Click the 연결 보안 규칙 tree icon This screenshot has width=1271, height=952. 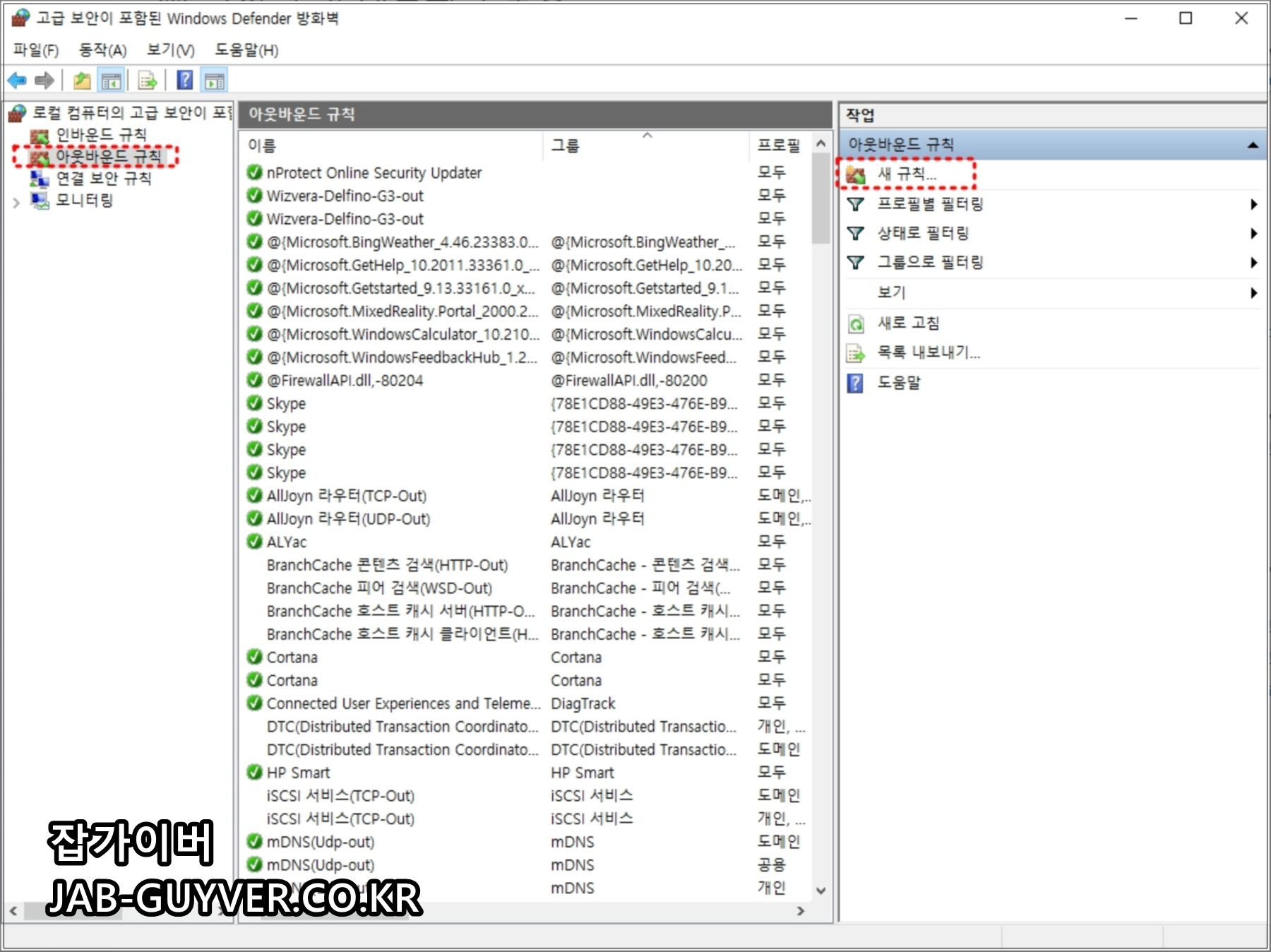(x=40, y=179)
